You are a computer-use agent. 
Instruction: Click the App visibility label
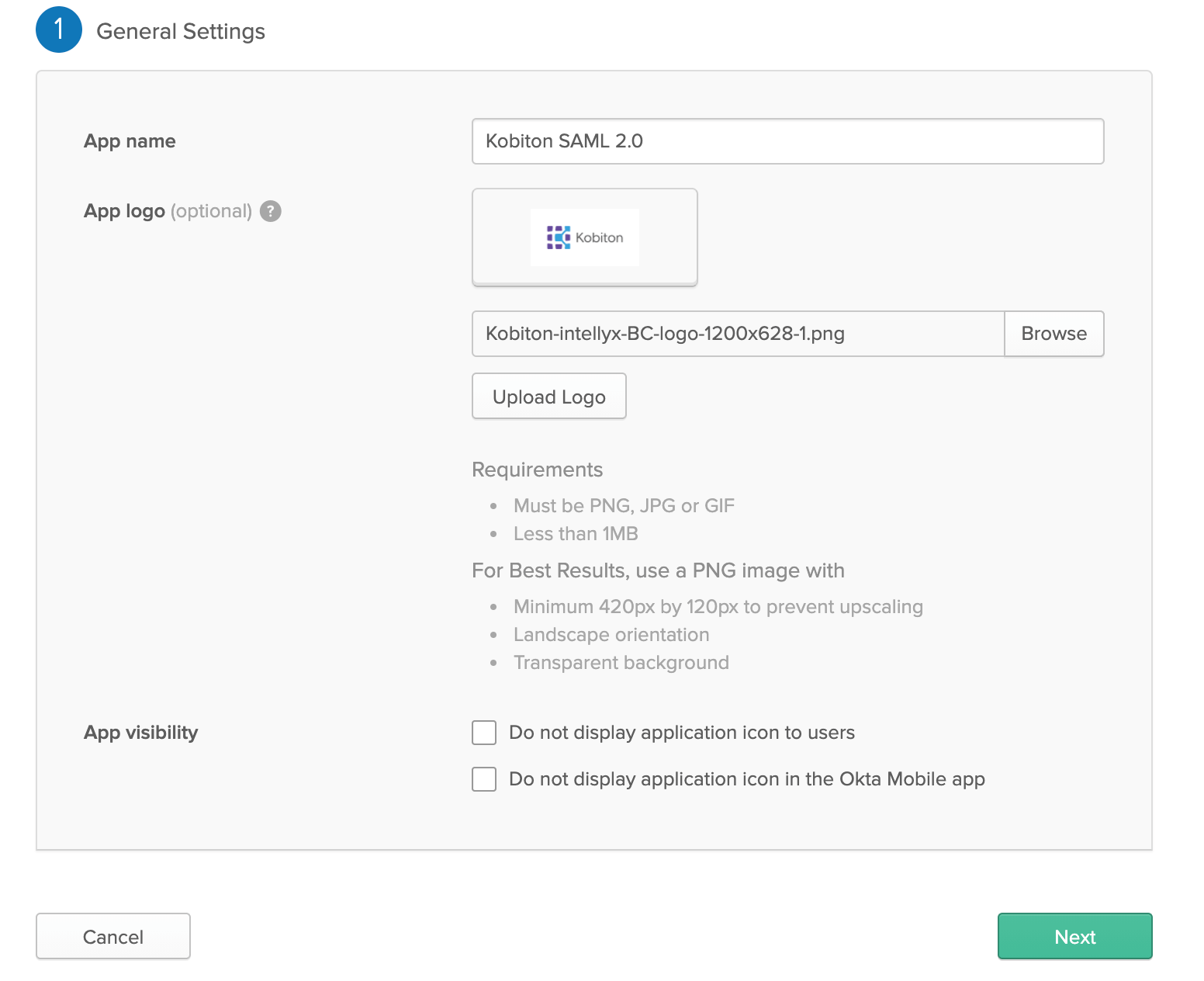point(140,733)
